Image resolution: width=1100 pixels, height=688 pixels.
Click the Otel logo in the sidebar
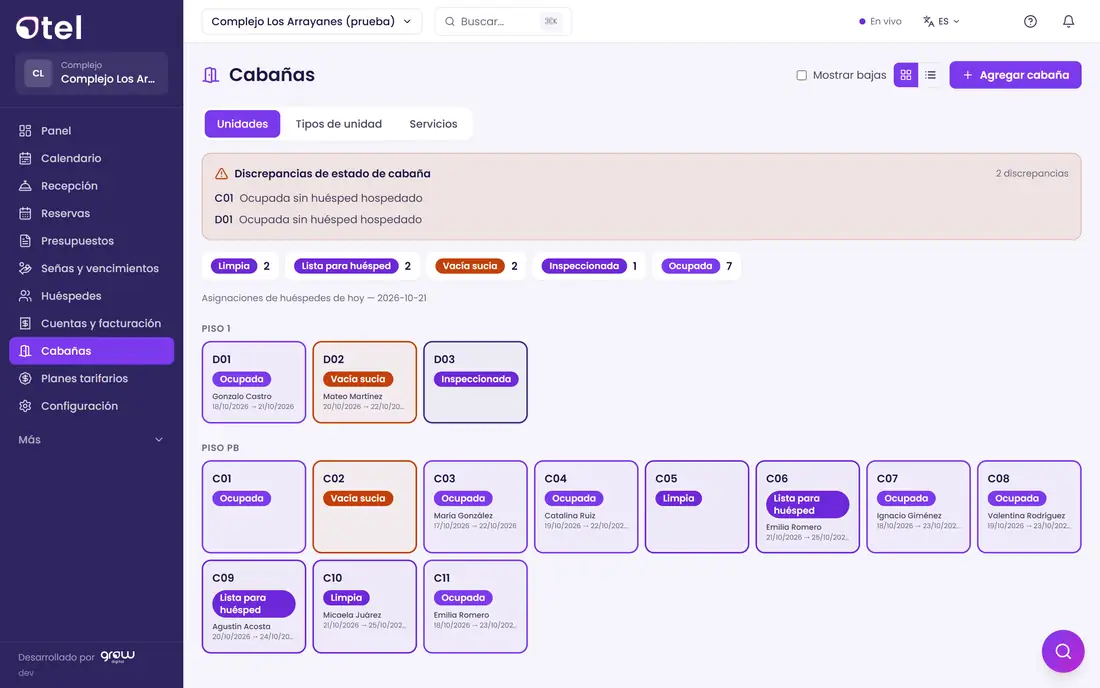49,27
